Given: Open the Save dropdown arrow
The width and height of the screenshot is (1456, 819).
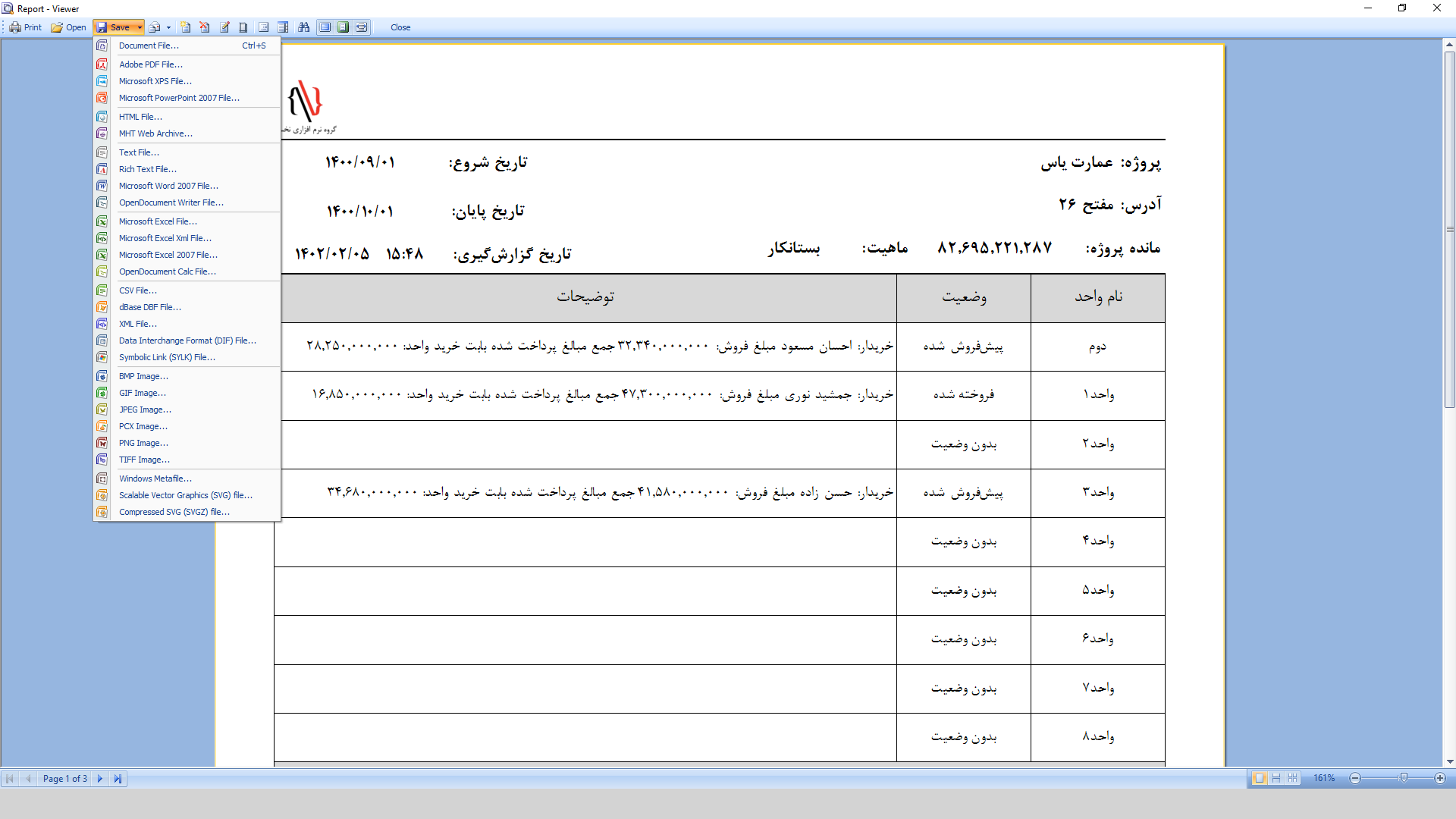Looking at the screenshot, I should [x=140, y=27].
